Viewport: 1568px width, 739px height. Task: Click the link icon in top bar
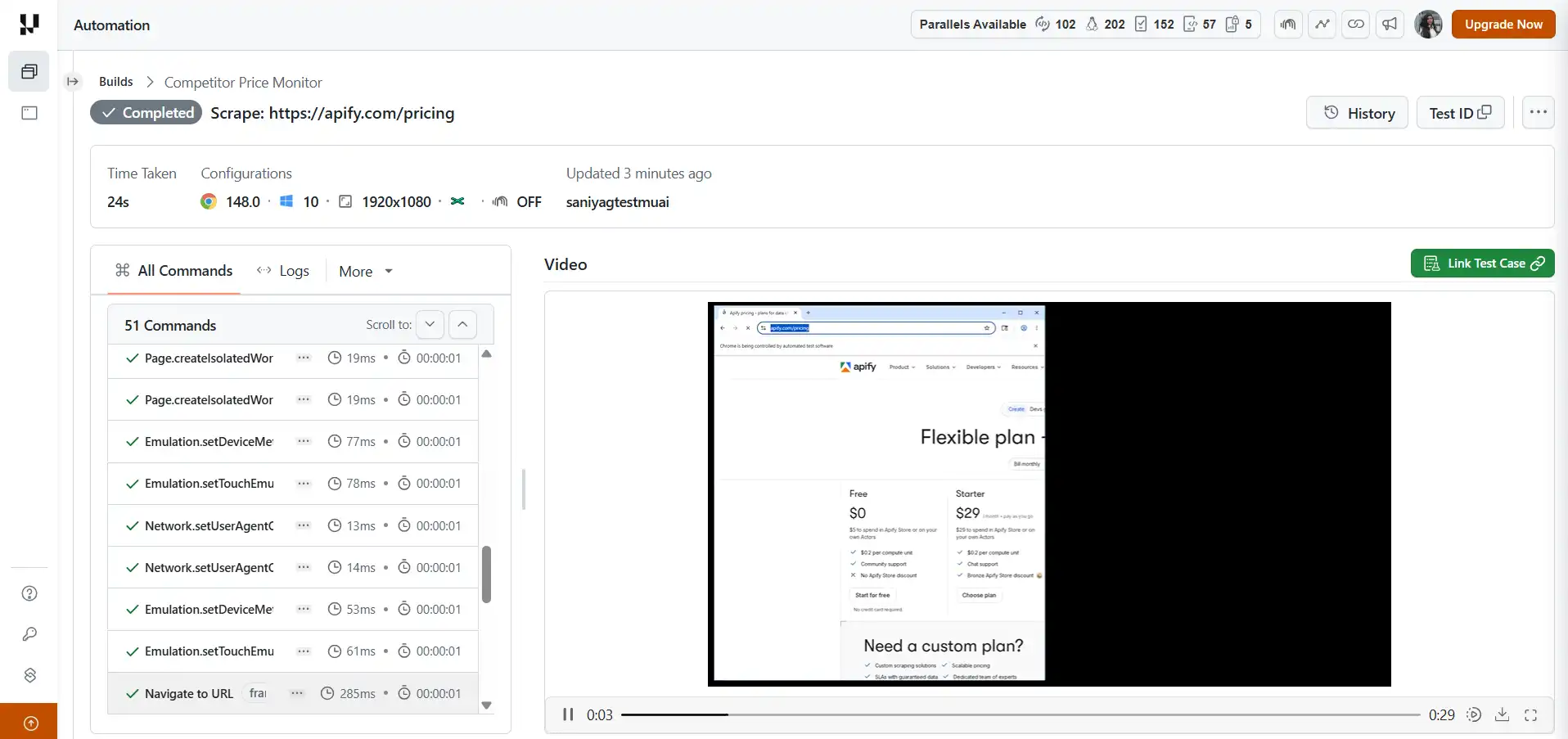(x=1356, y=25)
